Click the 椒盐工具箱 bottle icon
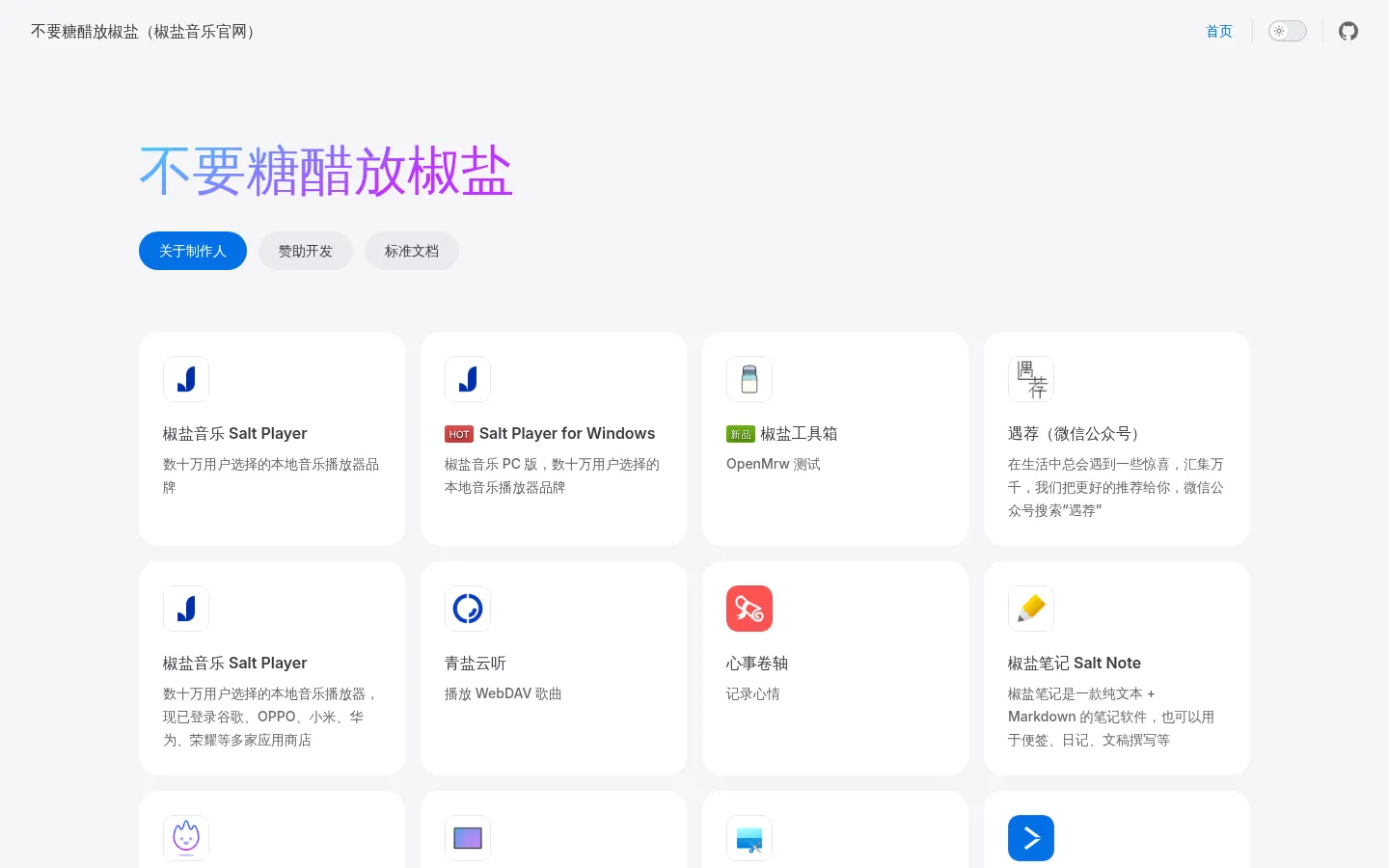Viewport: 1389px width, 868px height. tap(749, 379)
